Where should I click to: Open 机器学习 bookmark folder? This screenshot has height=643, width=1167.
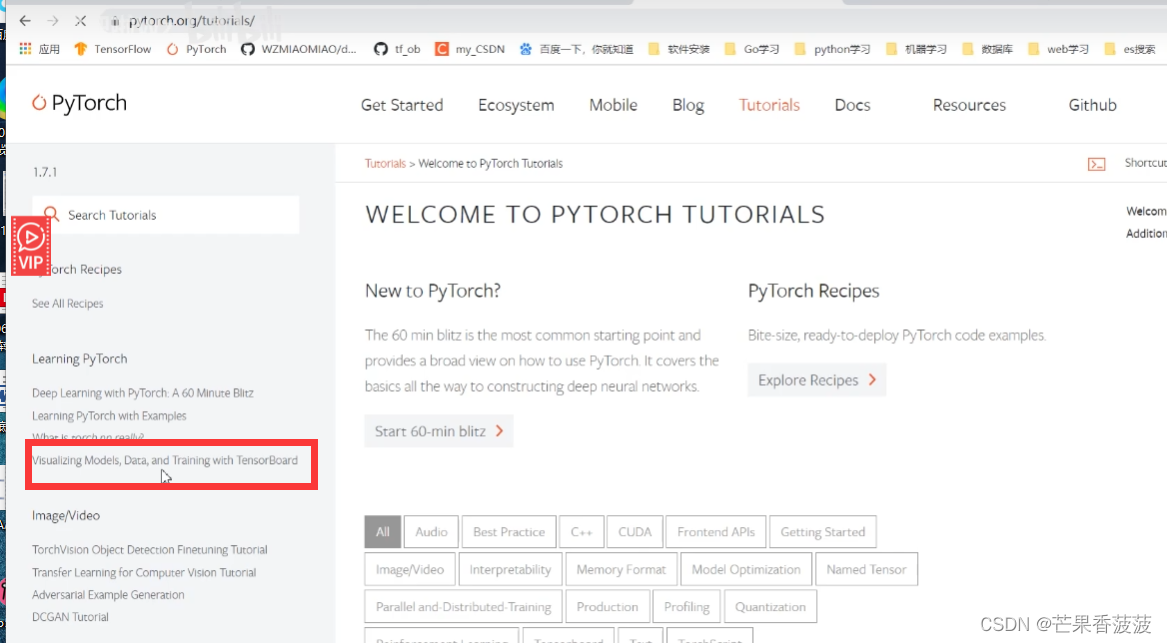click(915, 49)
